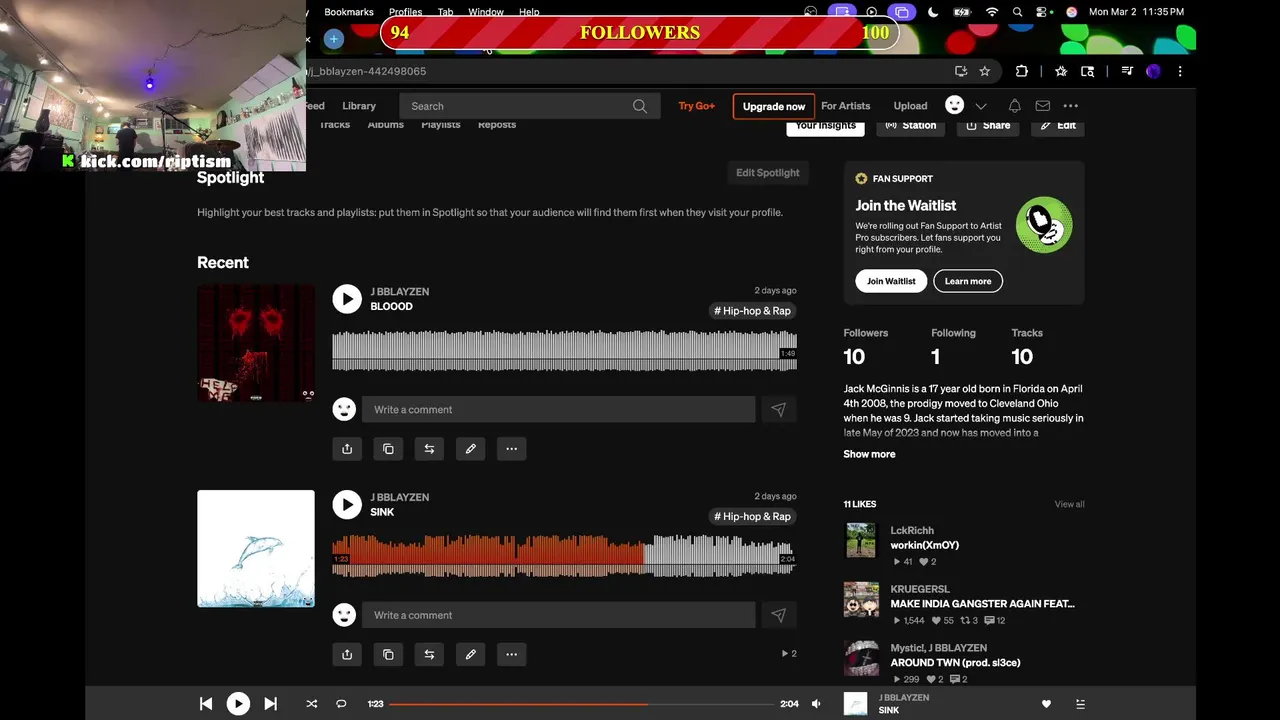Copy link of BLOOOD track
Image resolution: width=1280 pixels, height=720 pixels.
pos(388,449)
